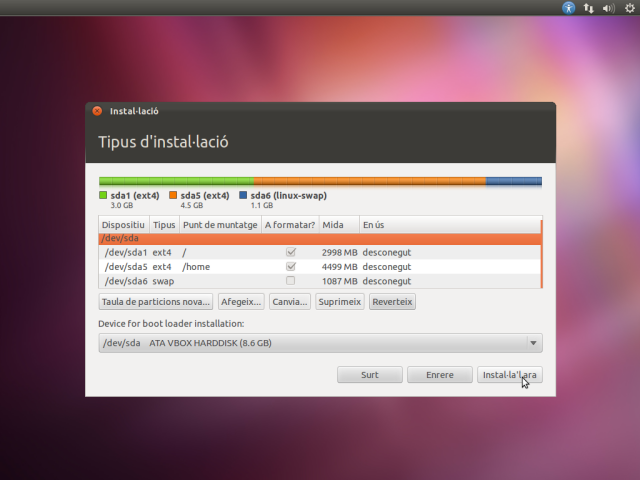Select the green sda1 partition bar segment
Image resolution: width=640 pixels, height=480 pixels.
[x=176, y=181]
